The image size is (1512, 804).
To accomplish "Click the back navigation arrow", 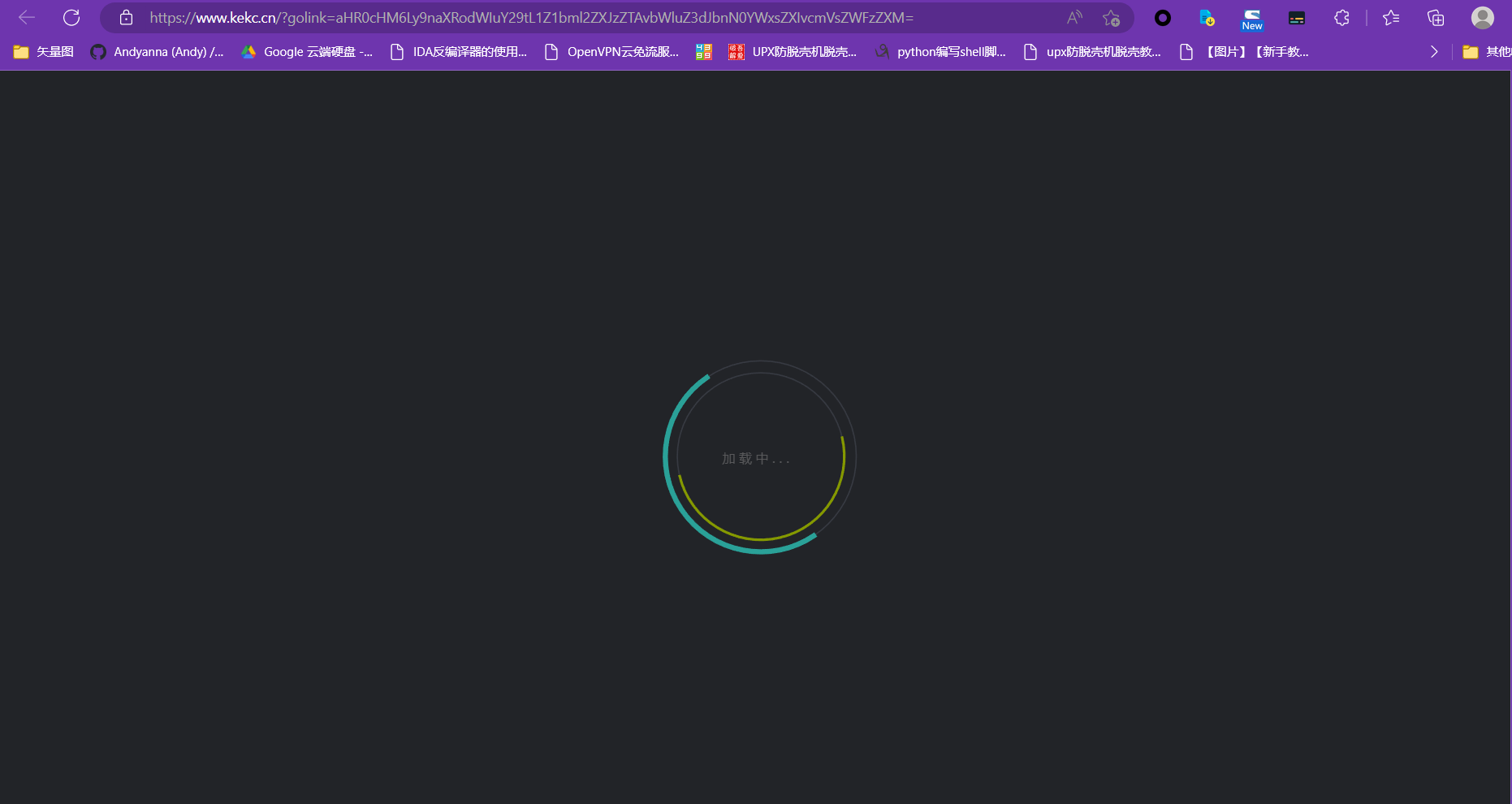I will pyautogui.click(x=27, y=18).
